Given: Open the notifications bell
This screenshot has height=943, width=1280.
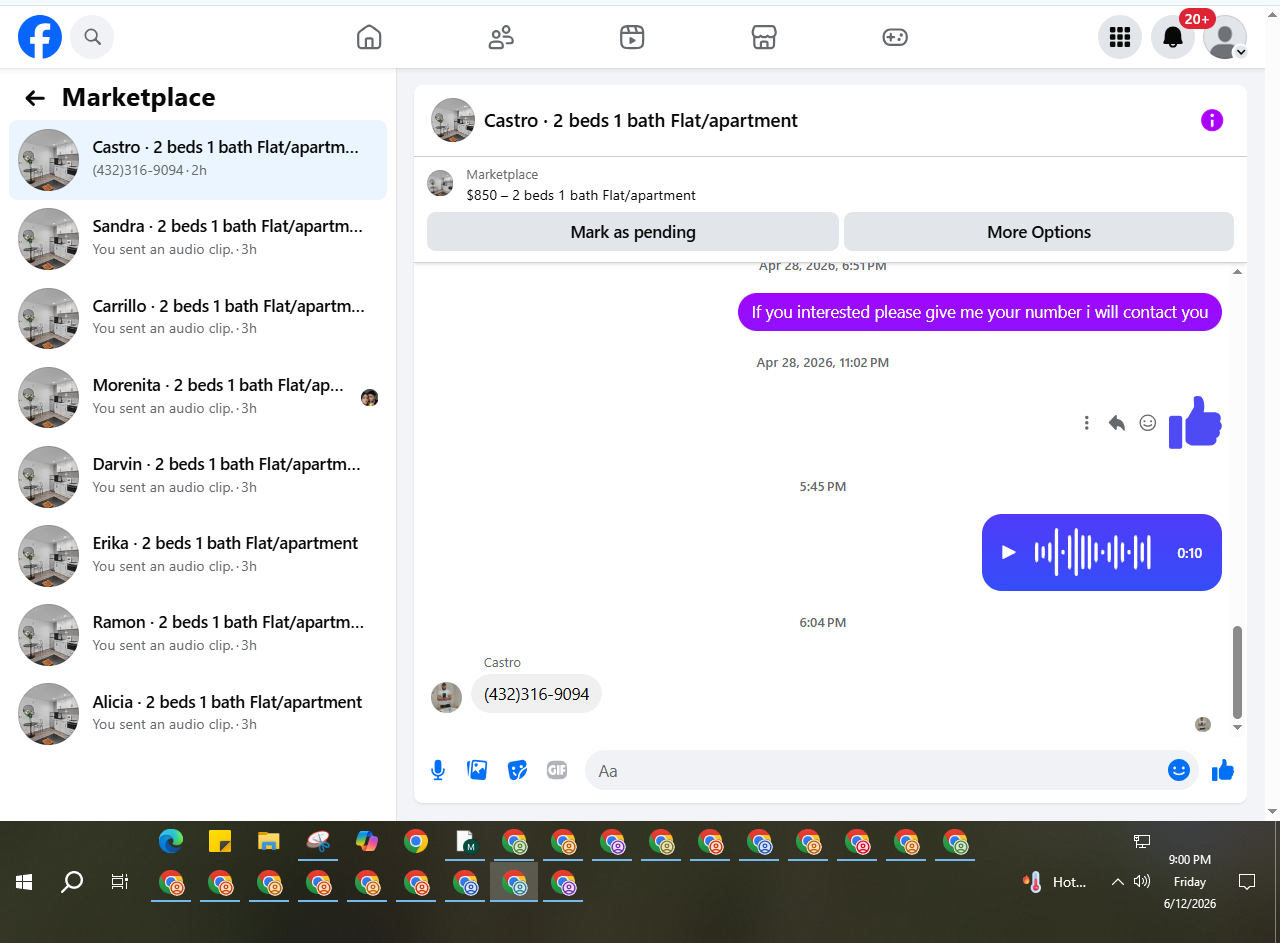Looking at the screenshot, I should pos(1173,37).
